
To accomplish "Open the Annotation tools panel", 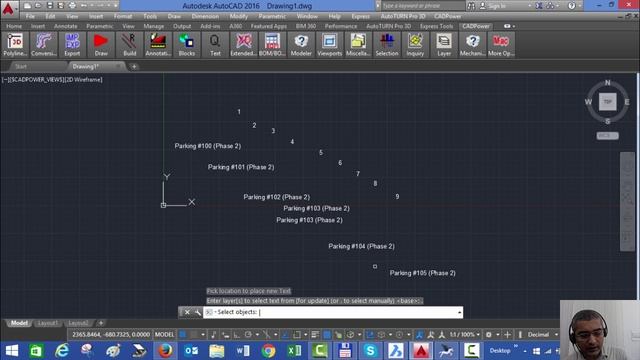I will (158, 45).
